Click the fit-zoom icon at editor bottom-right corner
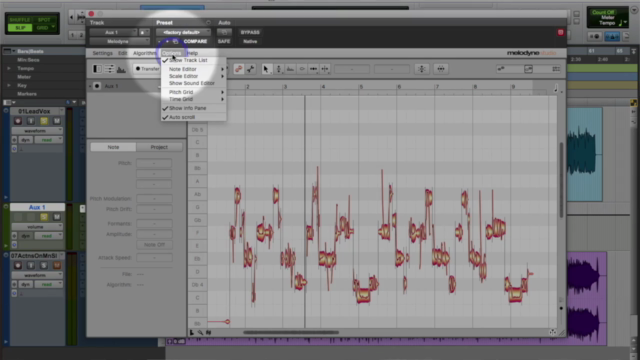Screen dimensions: 640x360 552,332
